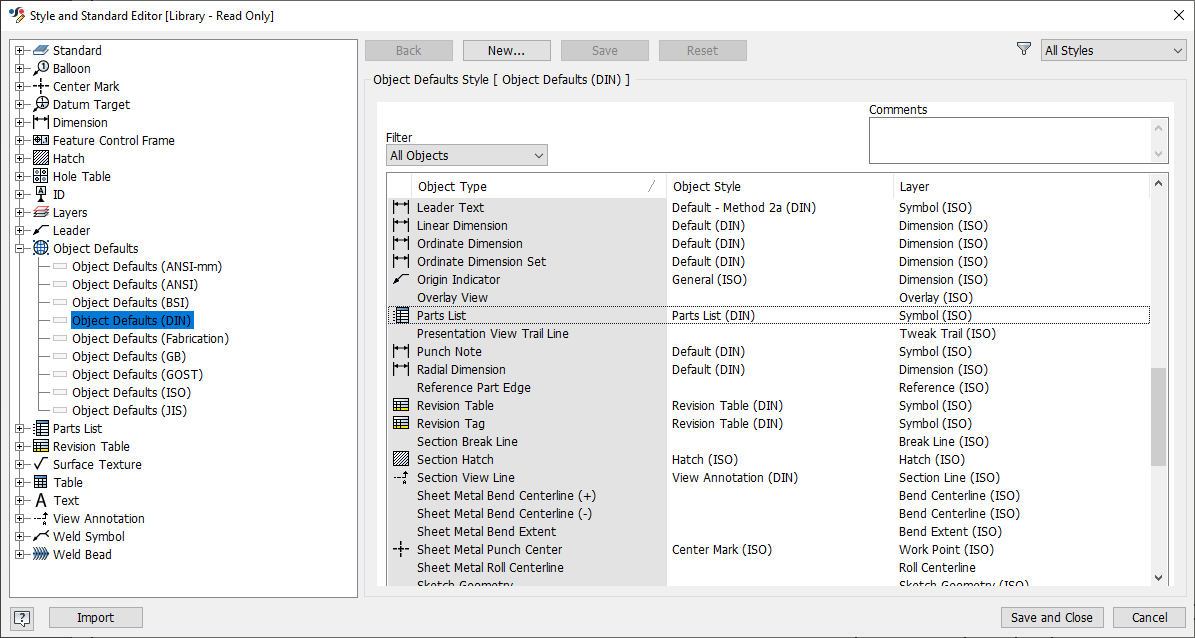The height and width of the screenshot is (638, 1195).
Task: Click the Leader icon in tree
Action: (41, 230)
